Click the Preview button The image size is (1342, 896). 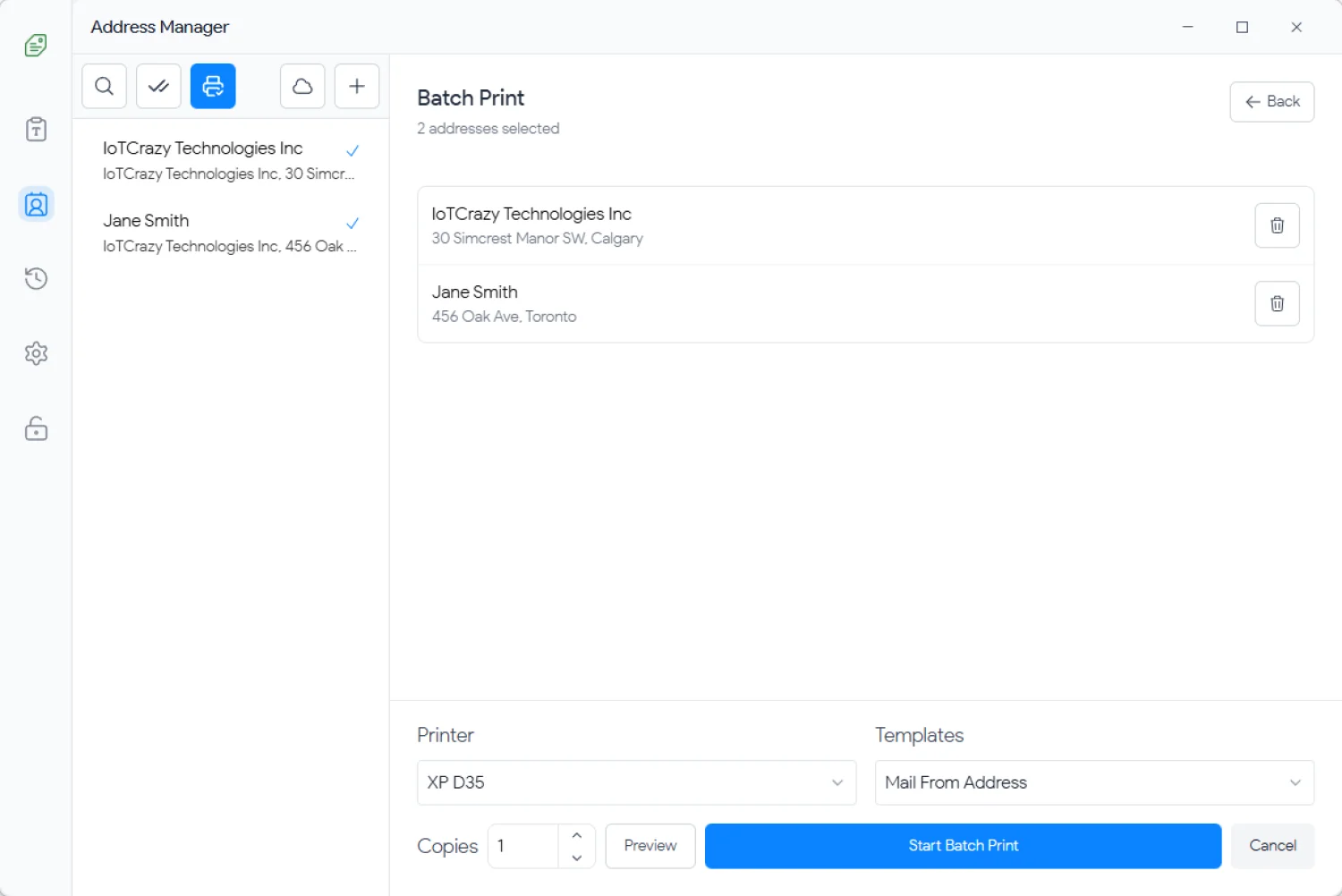pyautogui.click(x=650, y=846)
